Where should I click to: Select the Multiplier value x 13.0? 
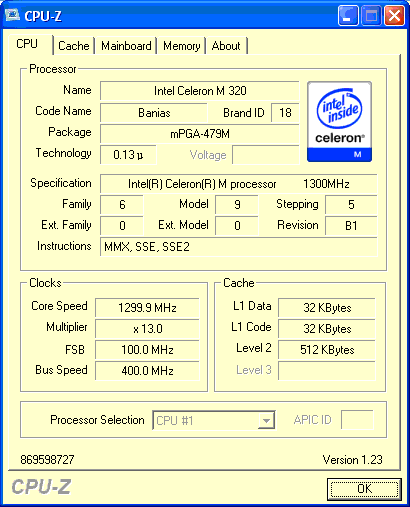[147, 329]
